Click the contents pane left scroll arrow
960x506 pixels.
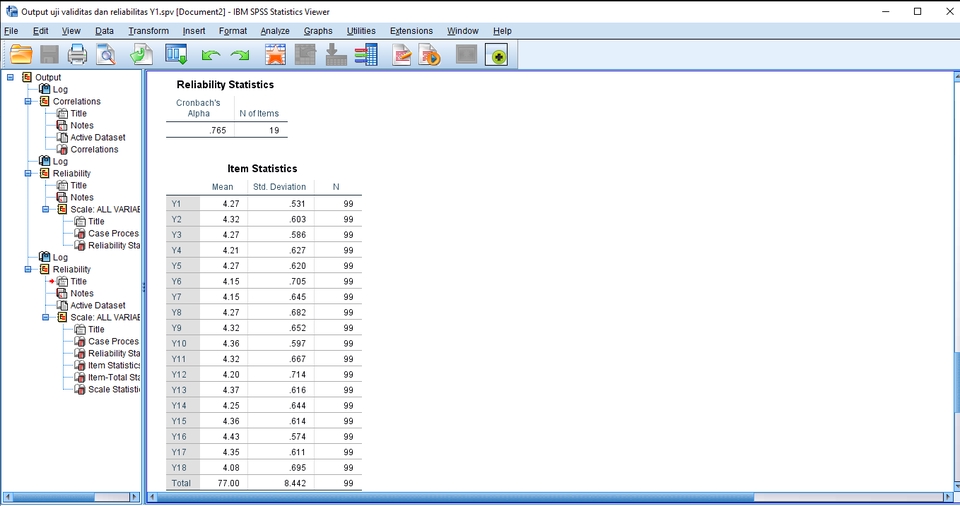152,497
